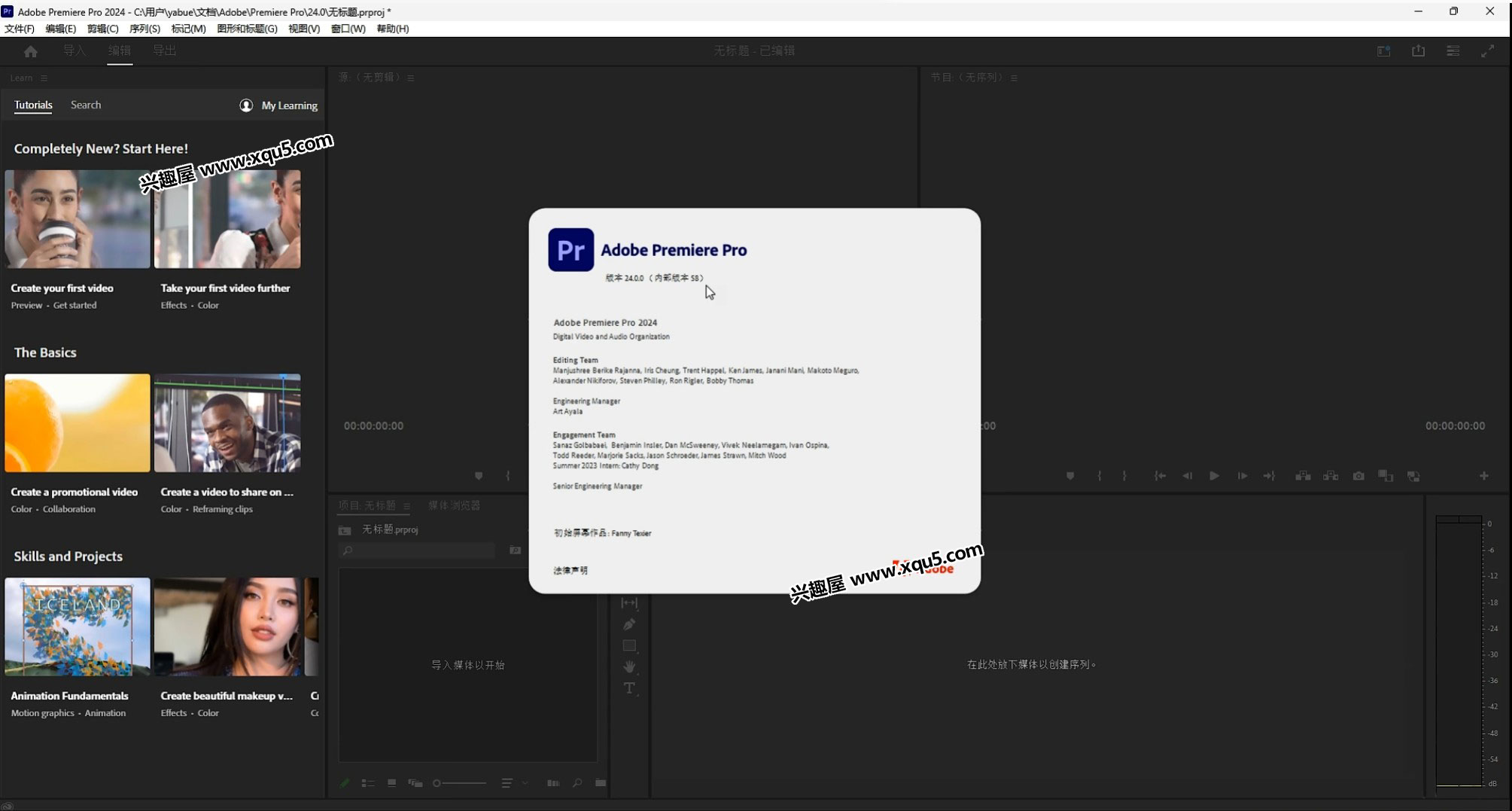Viewport: 1512px width, 811px height.
Task: Play the Program monitor
Action: (1214, 476)
